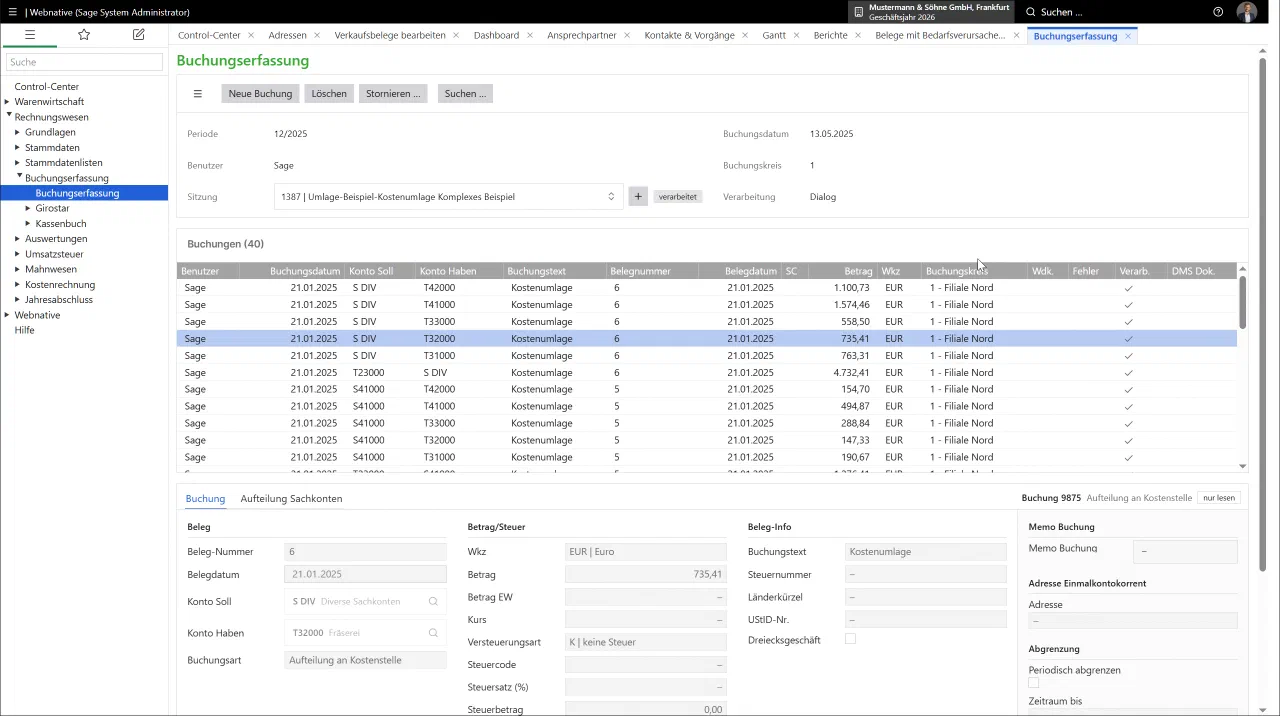Image resolution: width=1280 pixels, height=716 pixels.
Task: Open the Aufteilung Sachkonten tab
Action: click(291, 499)
